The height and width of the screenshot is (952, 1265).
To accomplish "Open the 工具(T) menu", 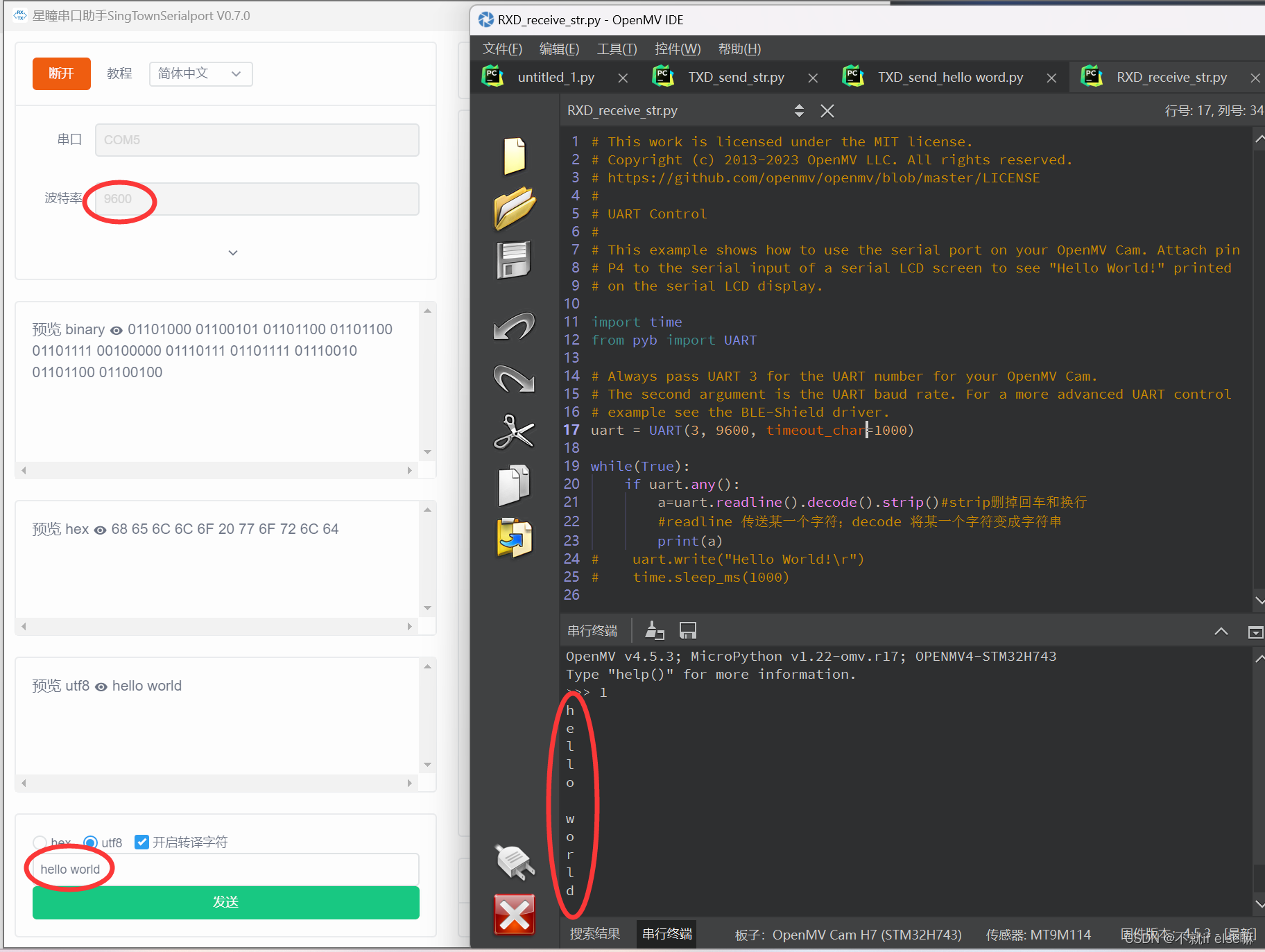I will pos(617,49).
